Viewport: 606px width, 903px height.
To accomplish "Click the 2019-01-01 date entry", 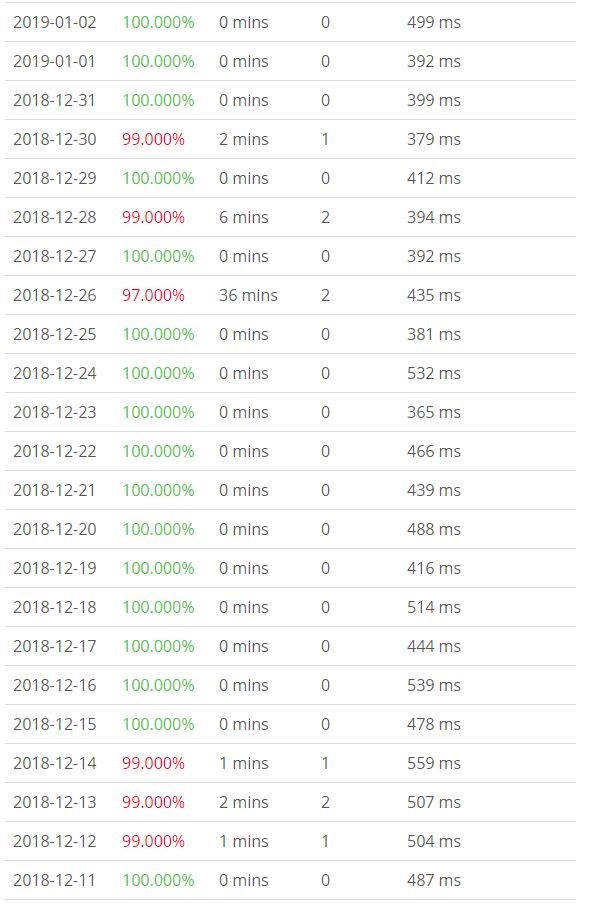I will click(55, 61).
